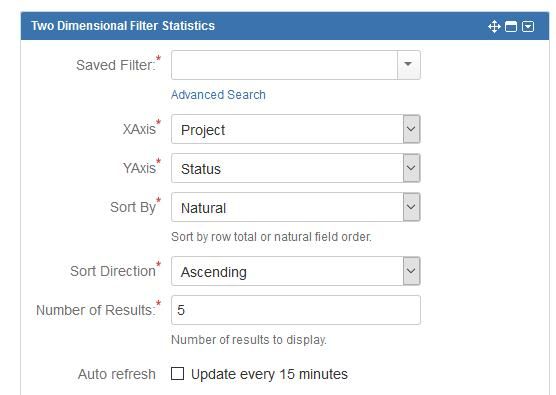Click the Number of Results field

[x=296, y=310]
